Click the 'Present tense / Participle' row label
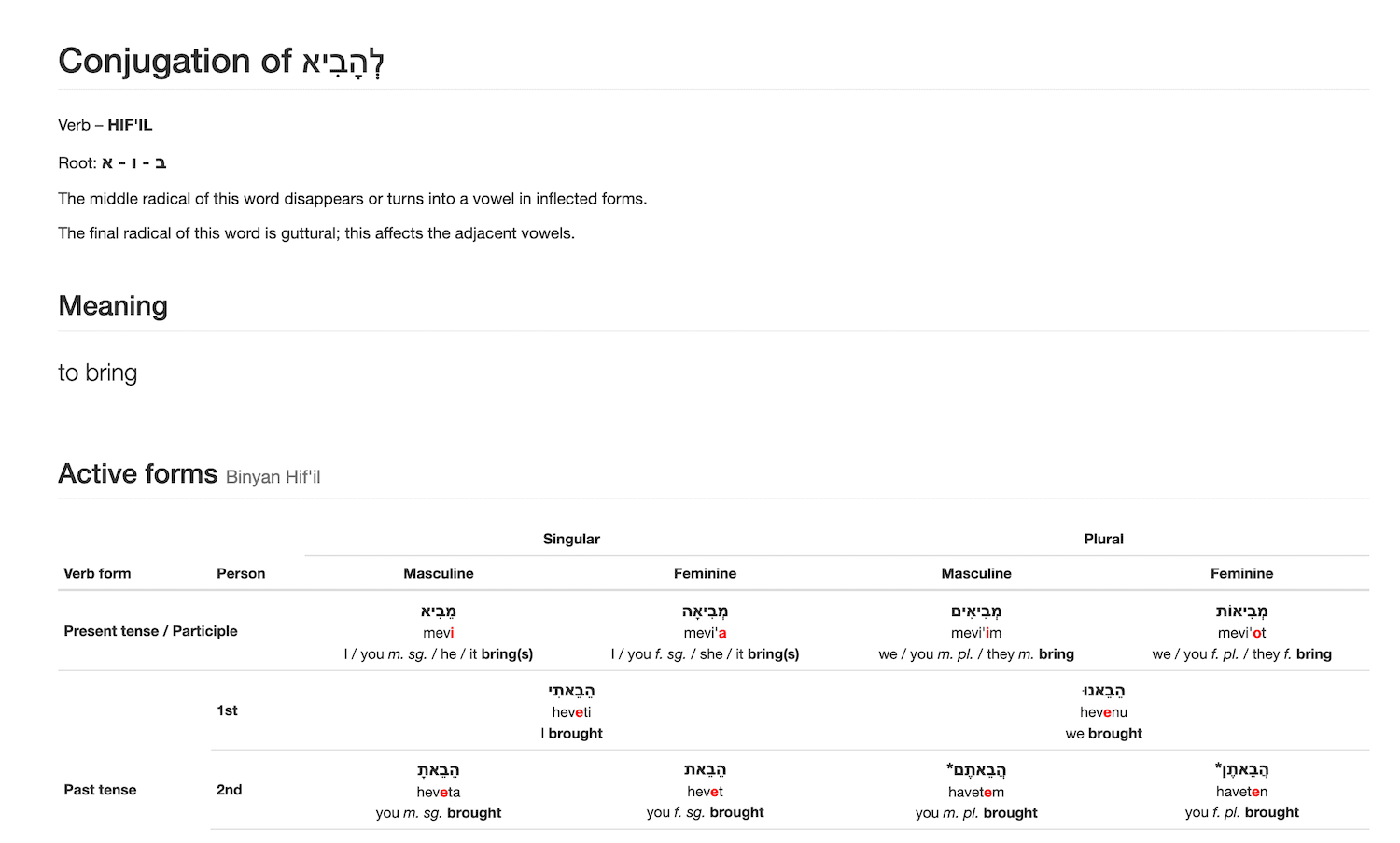This screenshot has height=843, width=1400. pos(150,631)
